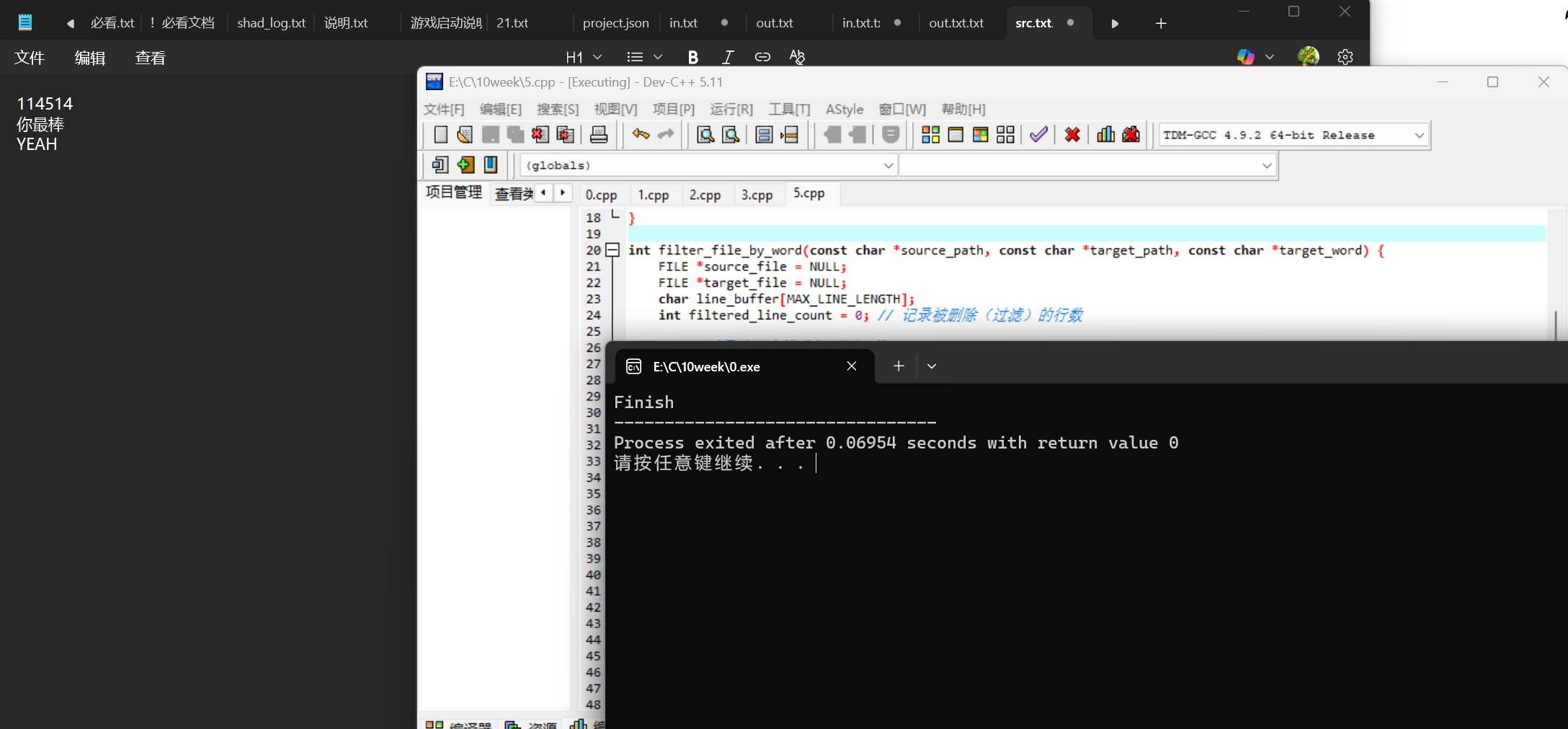Collapse the filter_file_by_word function fold
The height and width of the screenshot is (729, 1568).
pos(612,250)
